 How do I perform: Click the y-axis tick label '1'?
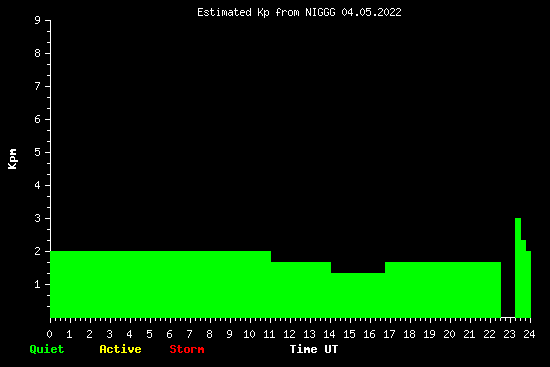tap(38, 284)
